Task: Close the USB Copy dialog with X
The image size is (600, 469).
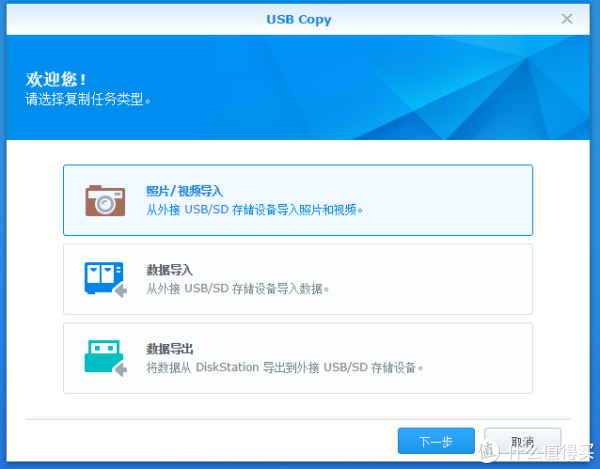Action: (x=567, y=19)
